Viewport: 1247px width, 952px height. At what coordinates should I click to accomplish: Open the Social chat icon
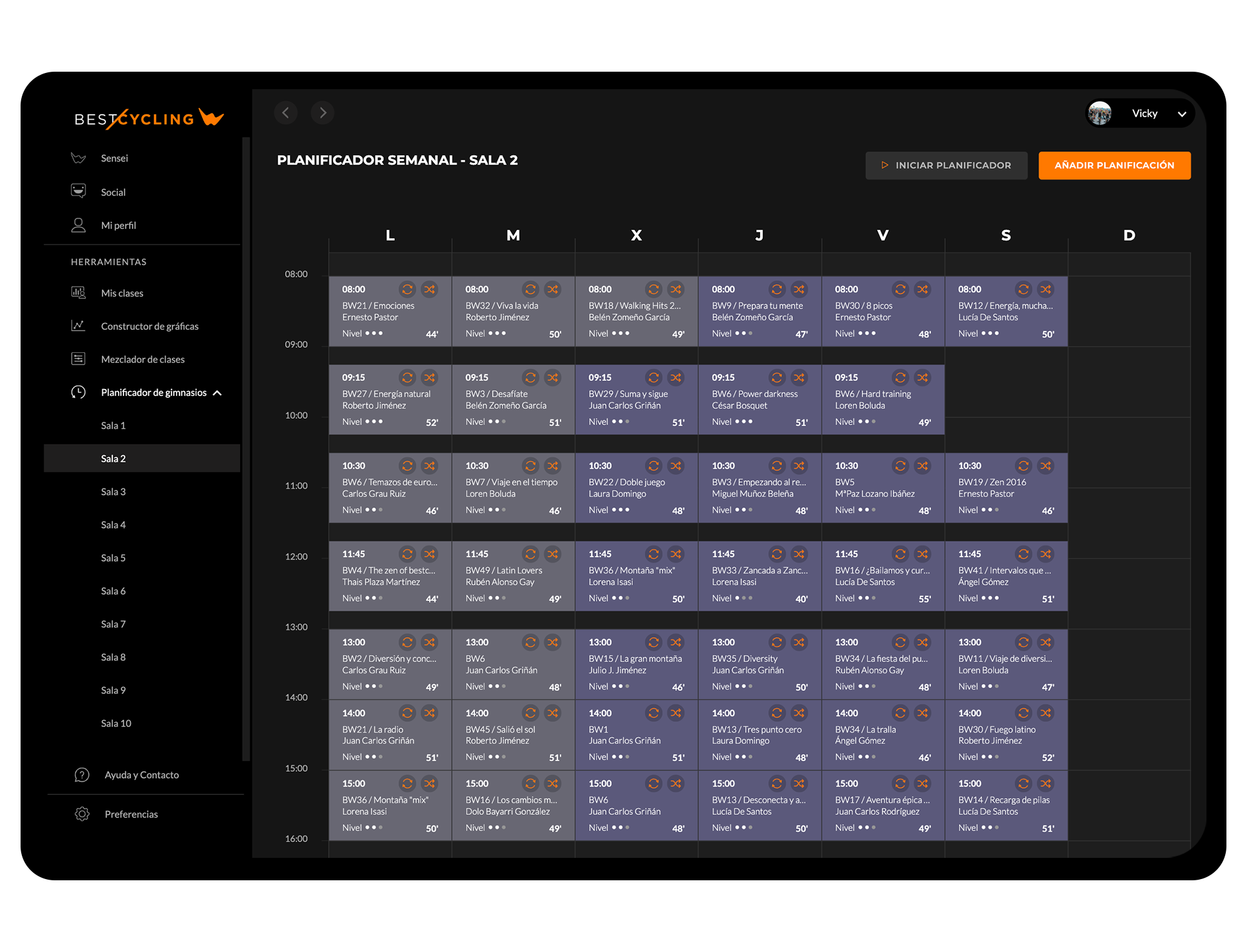[x=79, y=191]
